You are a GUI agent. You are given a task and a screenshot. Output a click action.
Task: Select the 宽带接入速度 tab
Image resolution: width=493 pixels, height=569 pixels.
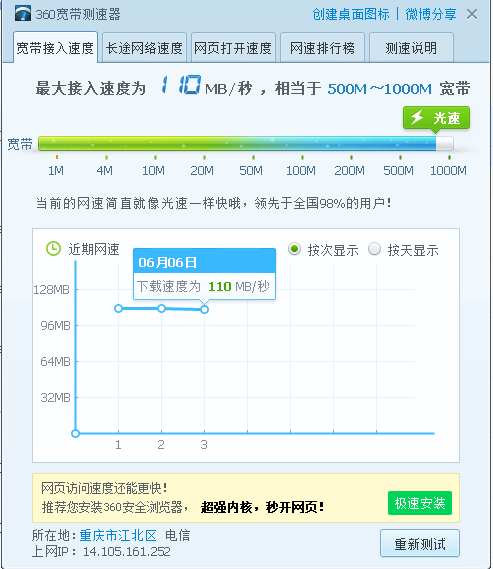click(x=56, y=48)
